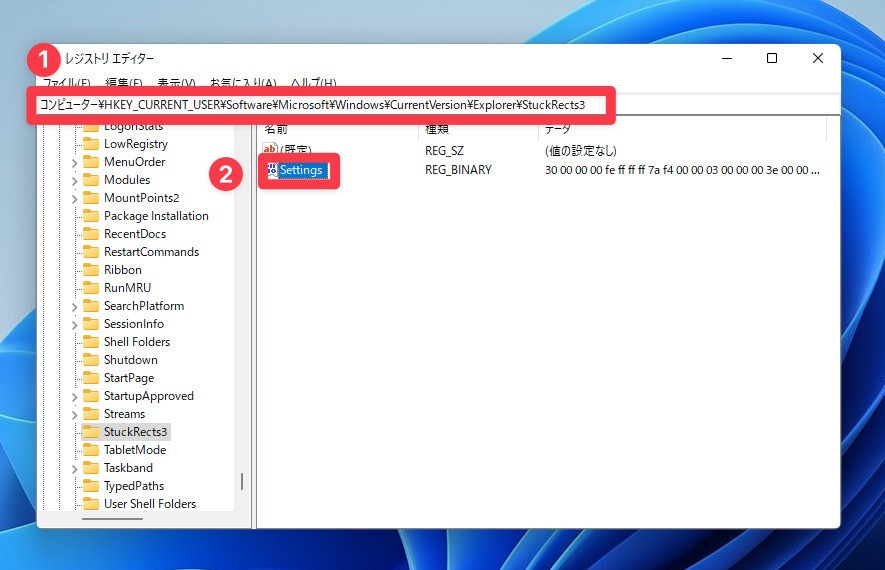Expand the StartupApproved key

coord(75,397)
